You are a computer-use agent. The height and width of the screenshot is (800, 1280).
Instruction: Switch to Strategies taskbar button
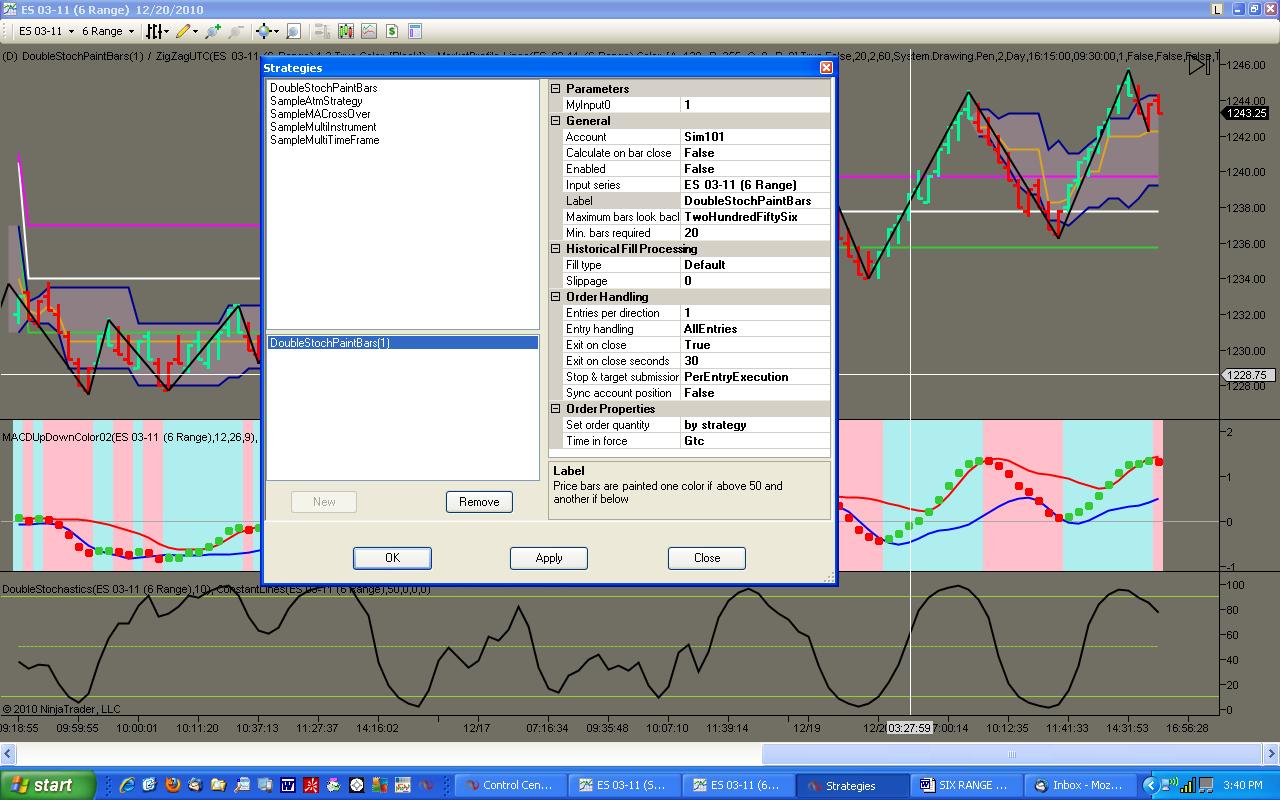[x=853, y=786]
